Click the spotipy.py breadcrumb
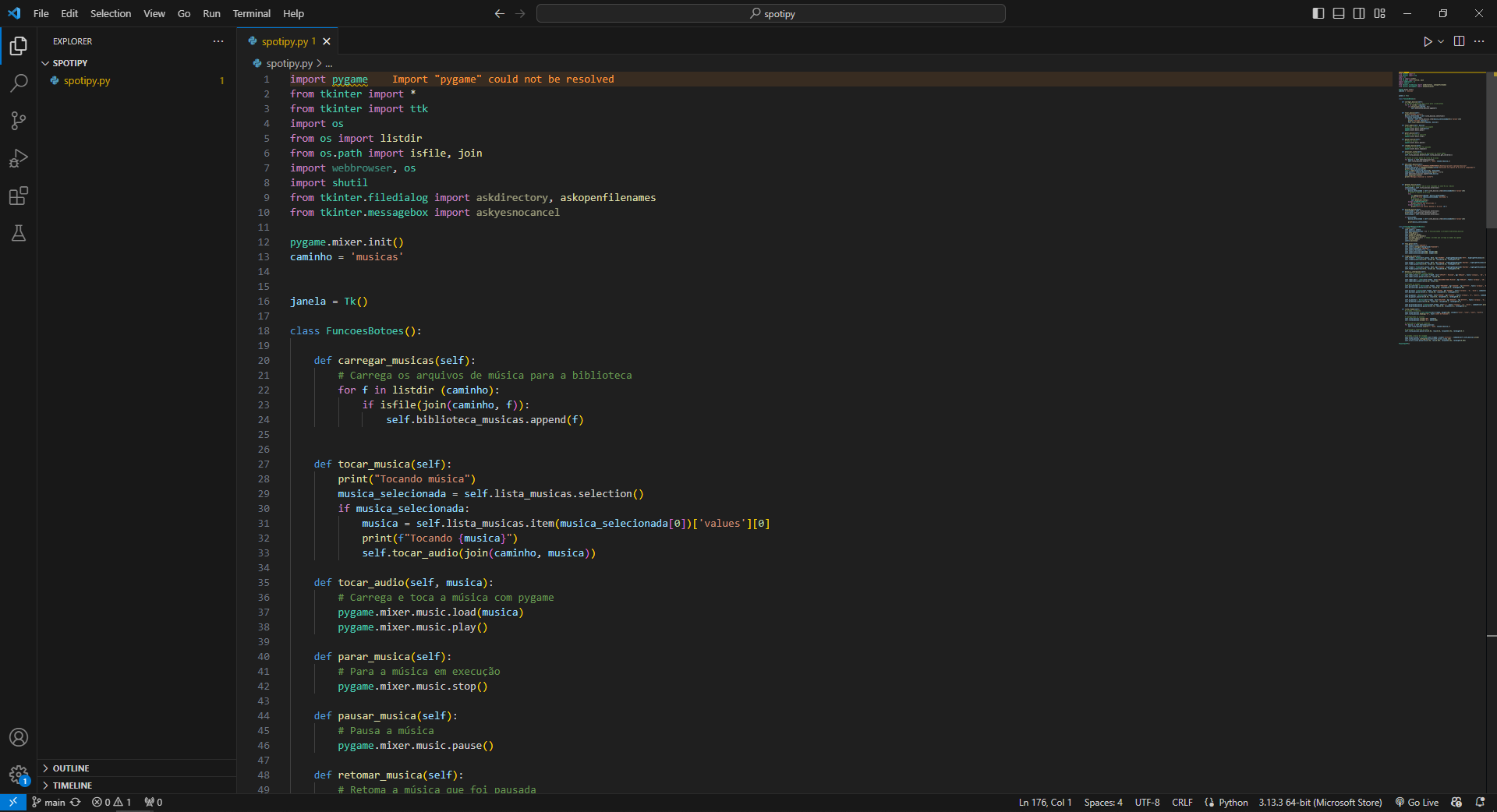 (289, 64)
